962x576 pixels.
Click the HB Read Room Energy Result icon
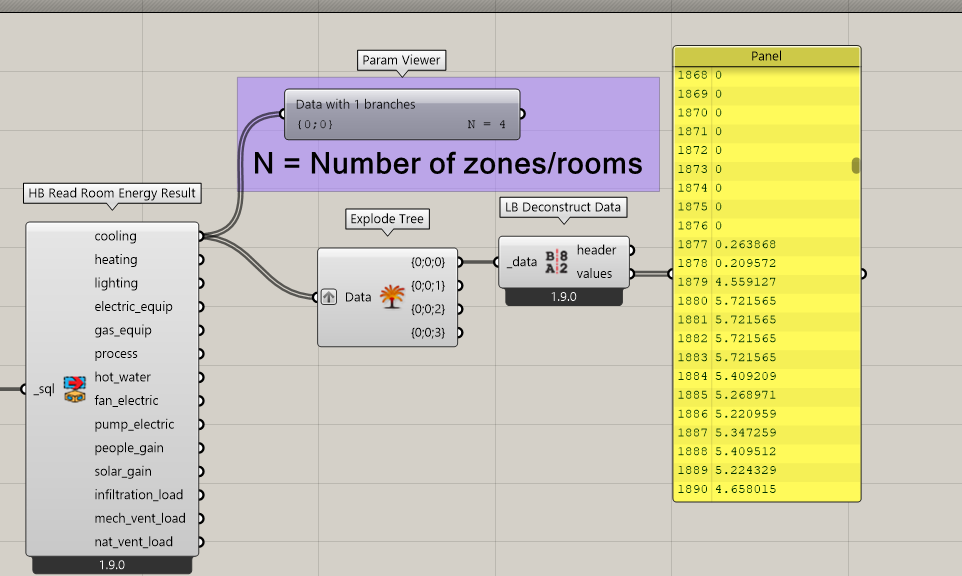coord(75,389)
